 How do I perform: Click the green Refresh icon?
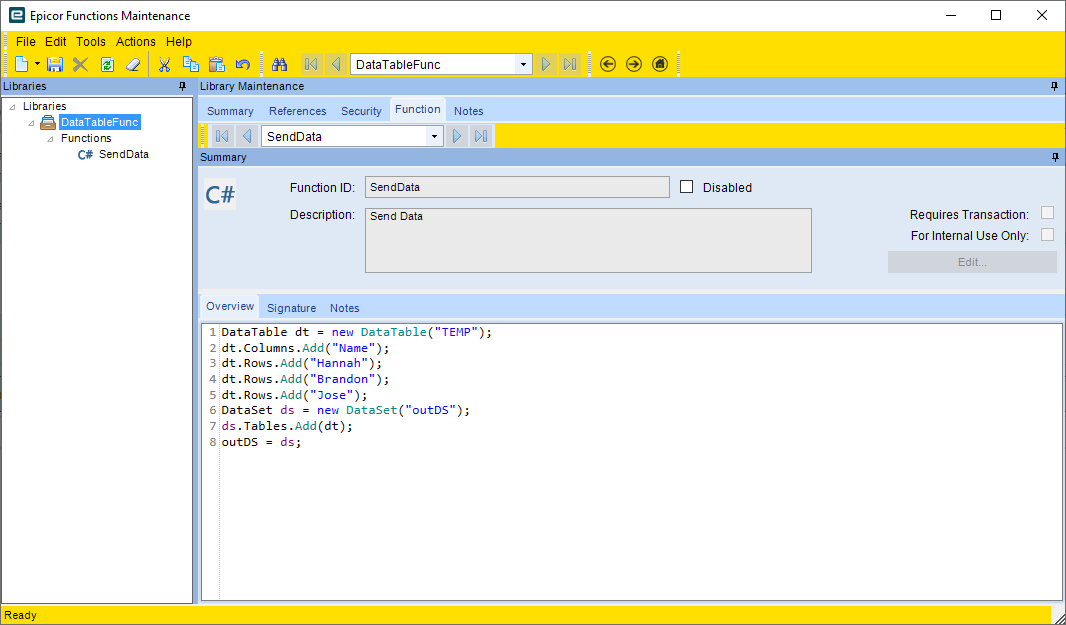pos(107,65)
